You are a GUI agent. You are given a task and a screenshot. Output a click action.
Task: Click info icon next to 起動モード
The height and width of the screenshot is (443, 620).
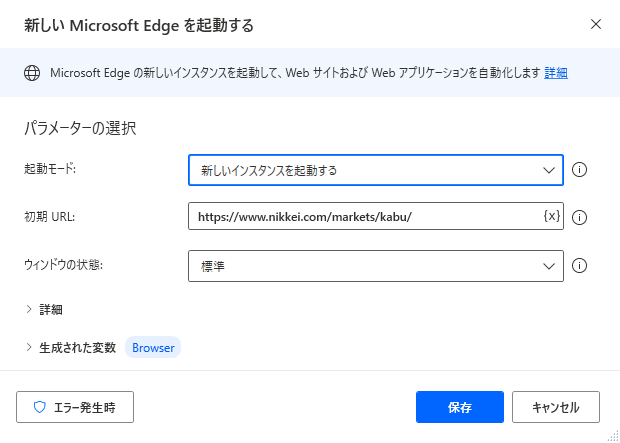tap(579, 170)
